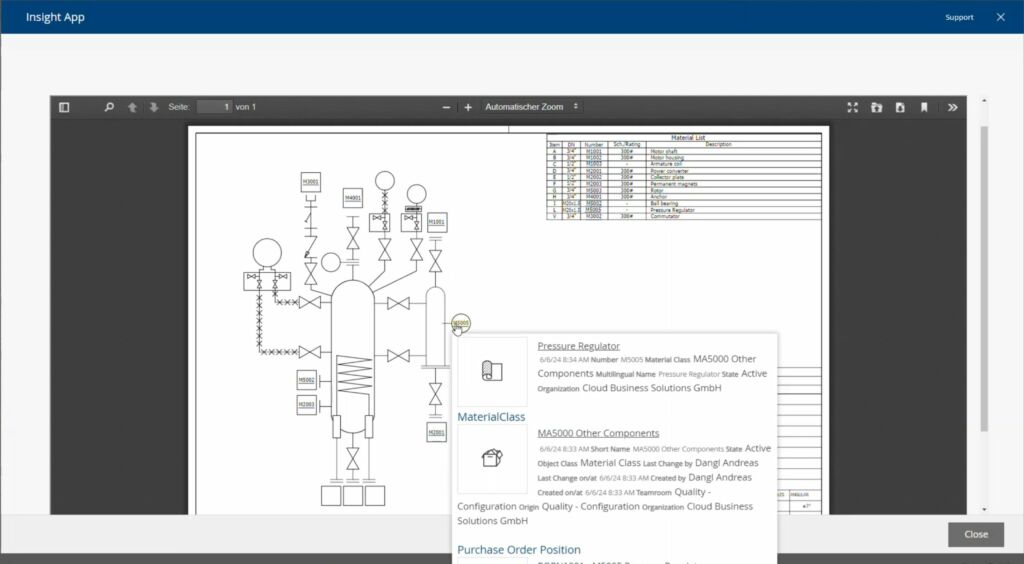Click the outer scrollbar down arrow
This screenshot has height=564, width=1024.
[984, 509]
